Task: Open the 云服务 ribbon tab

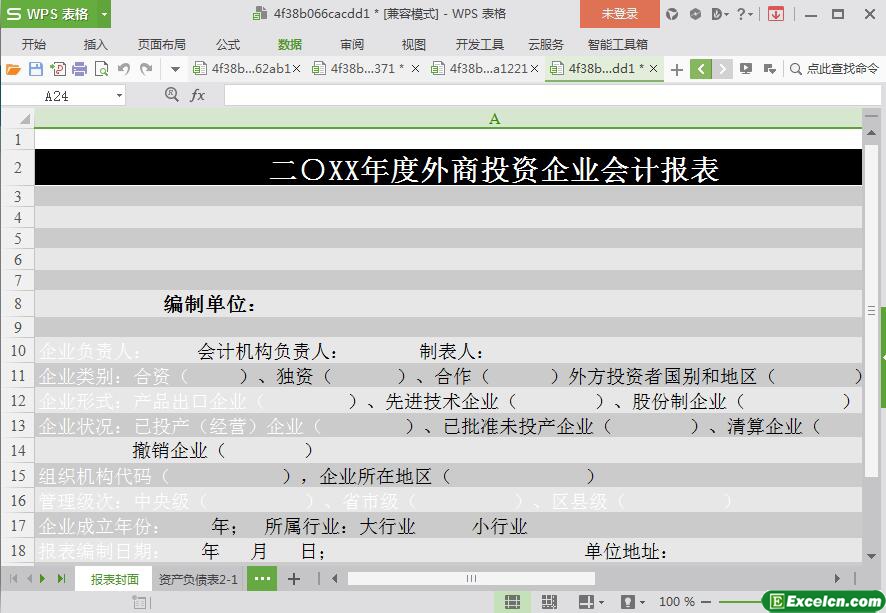Action: coord(546,45)
